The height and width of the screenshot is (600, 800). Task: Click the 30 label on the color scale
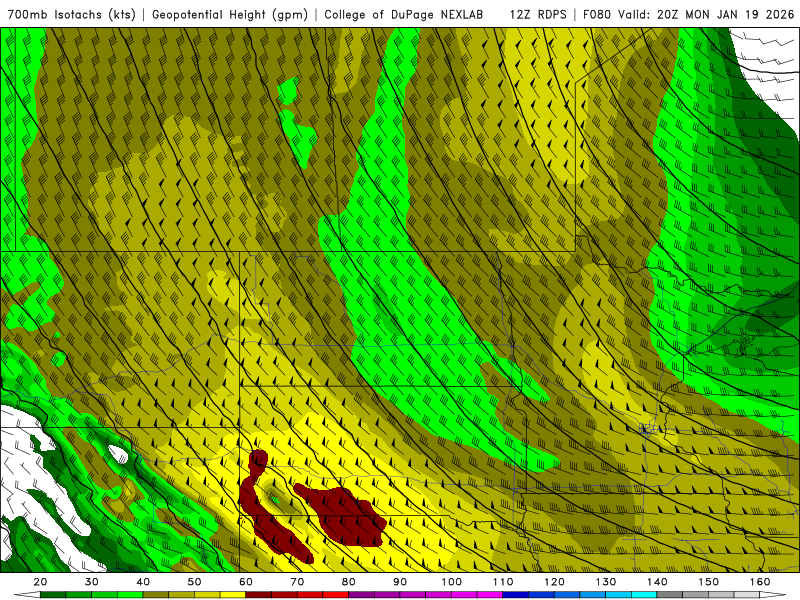(92, 582)
